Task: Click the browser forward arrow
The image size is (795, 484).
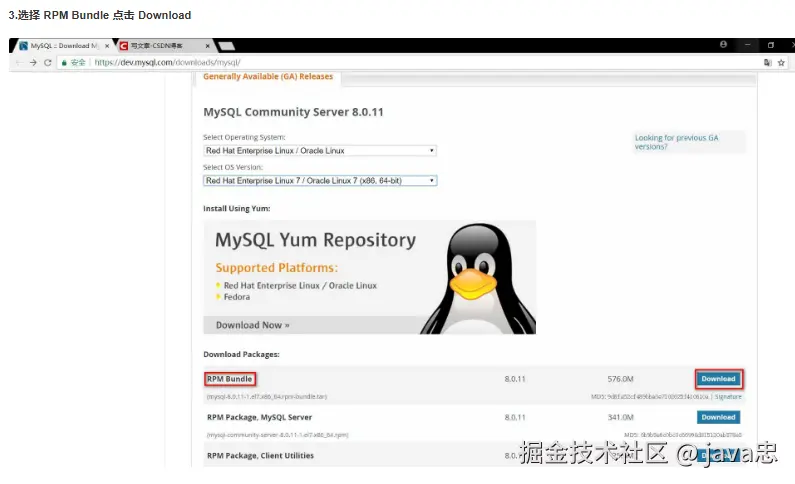Action: [x=33, y=62]
